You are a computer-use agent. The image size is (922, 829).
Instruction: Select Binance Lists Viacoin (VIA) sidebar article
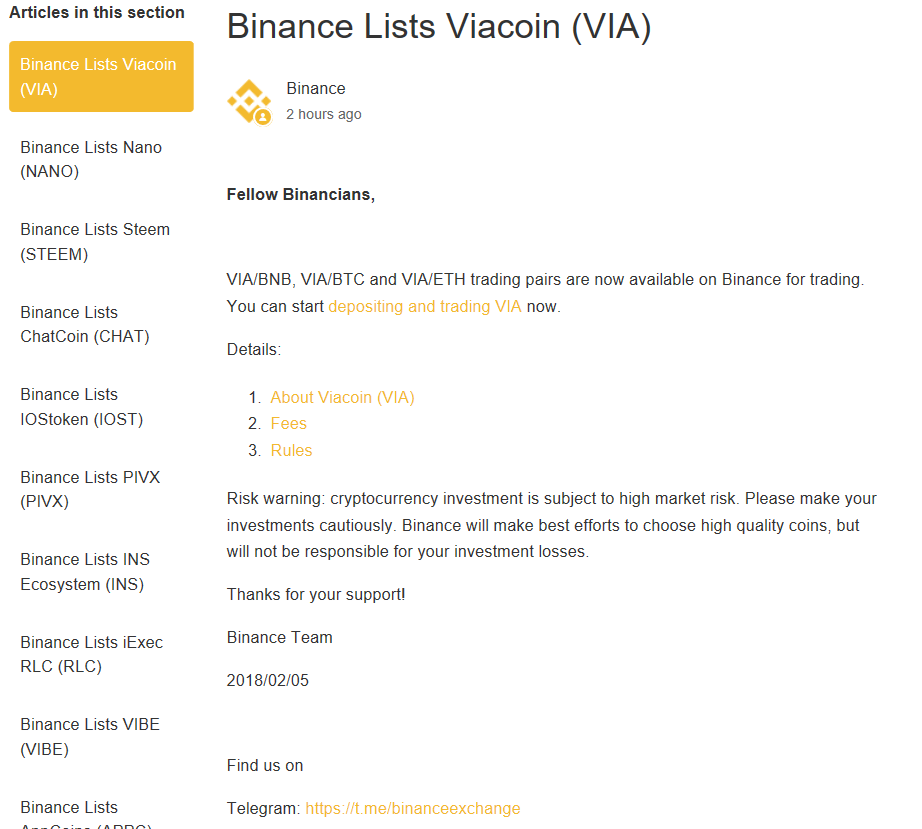100,76
